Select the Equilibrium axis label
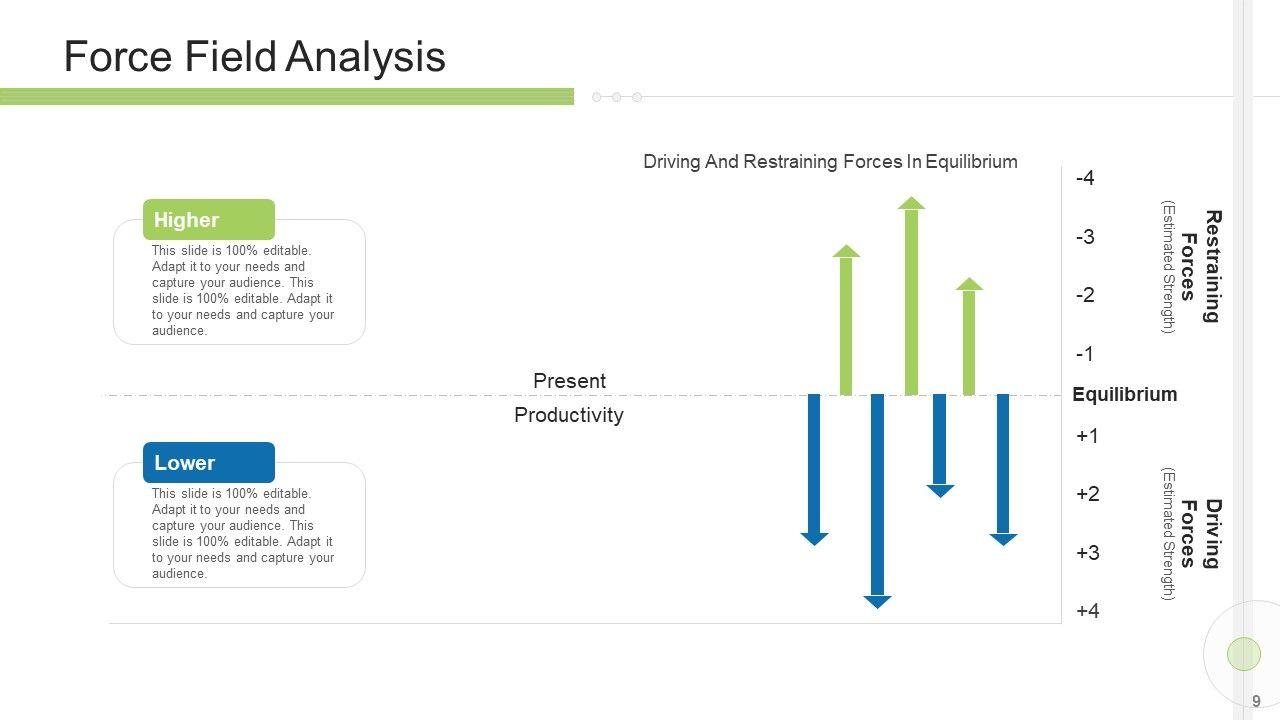 1124,394
